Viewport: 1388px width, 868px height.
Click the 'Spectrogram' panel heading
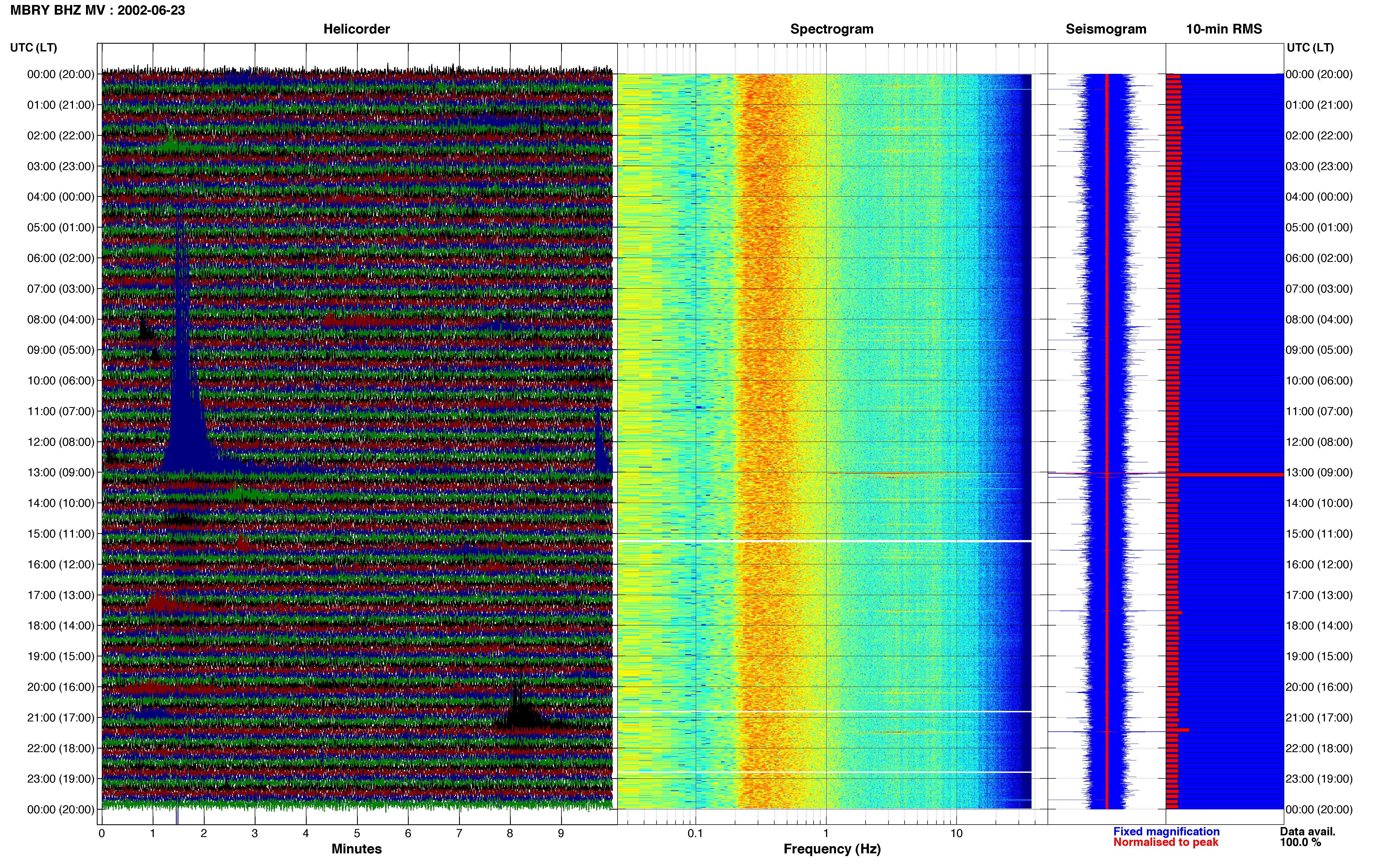click(832, 29)
